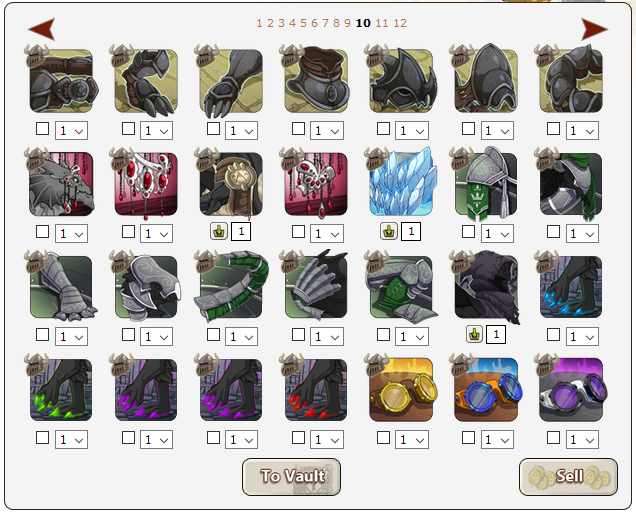Expand quantity dropdown under the top hat item
The width and height of the screenshot is (636, 512).
click(x=327, y=130)
